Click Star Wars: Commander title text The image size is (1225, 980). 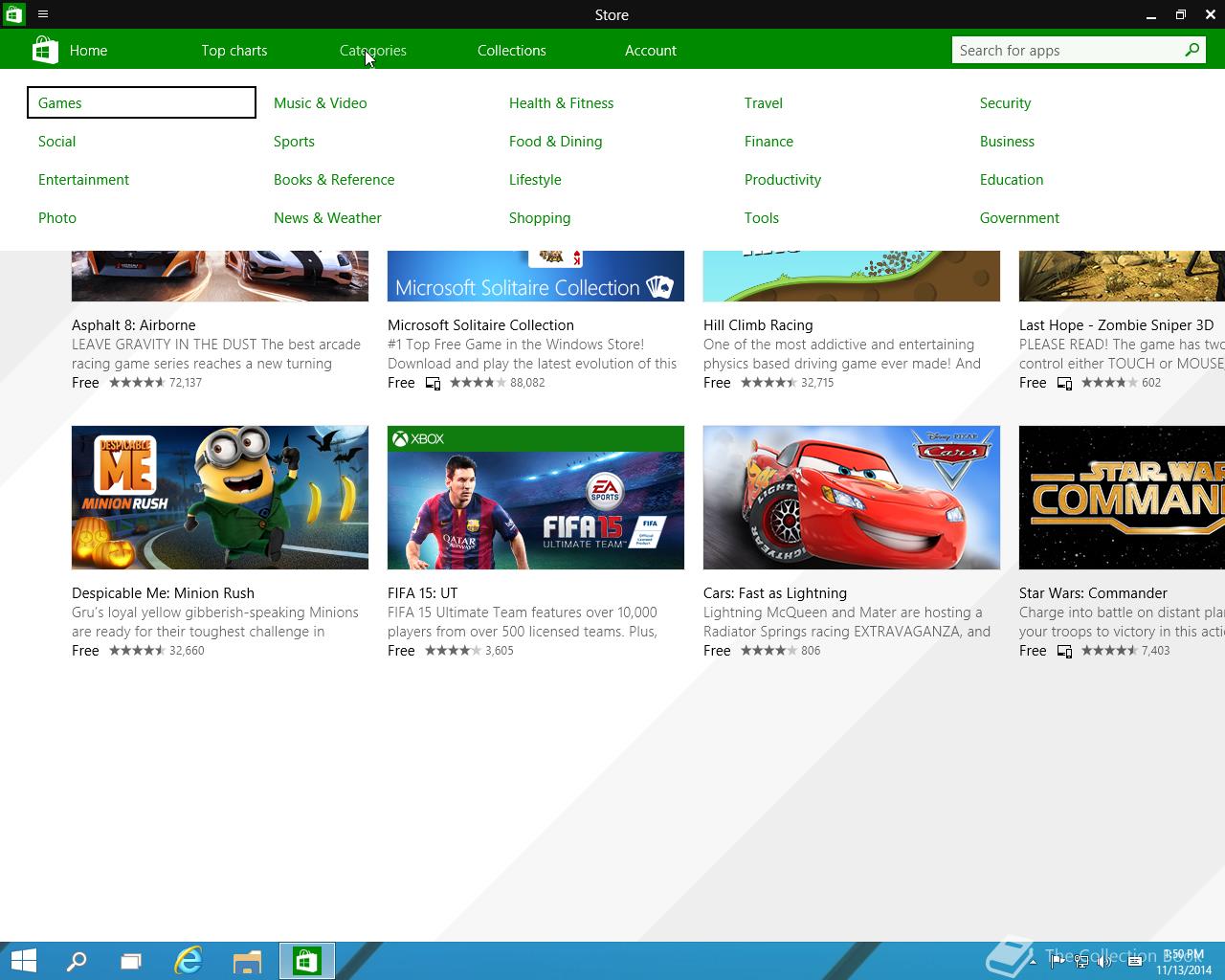[1093, 593]
